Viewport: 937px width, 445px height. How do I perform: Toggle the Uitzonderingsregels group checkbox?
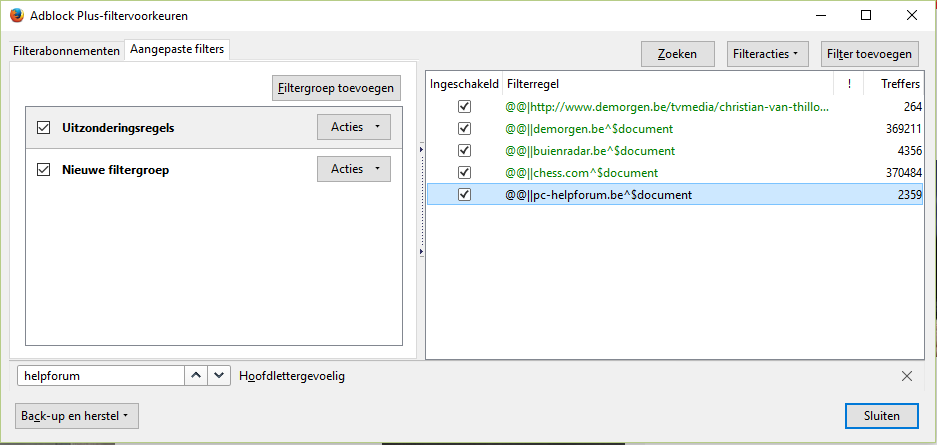point(43,128)
